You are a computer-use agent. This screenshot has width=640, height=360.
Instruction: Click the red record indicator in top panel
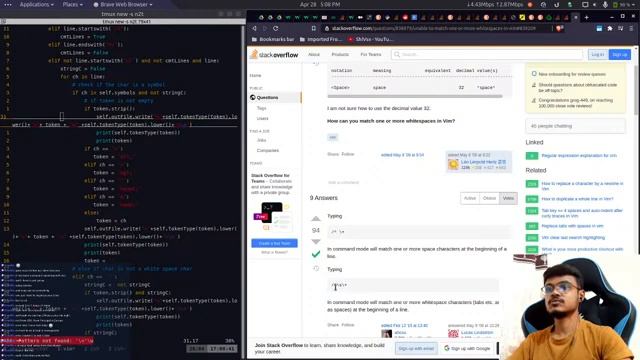(530, 4)
